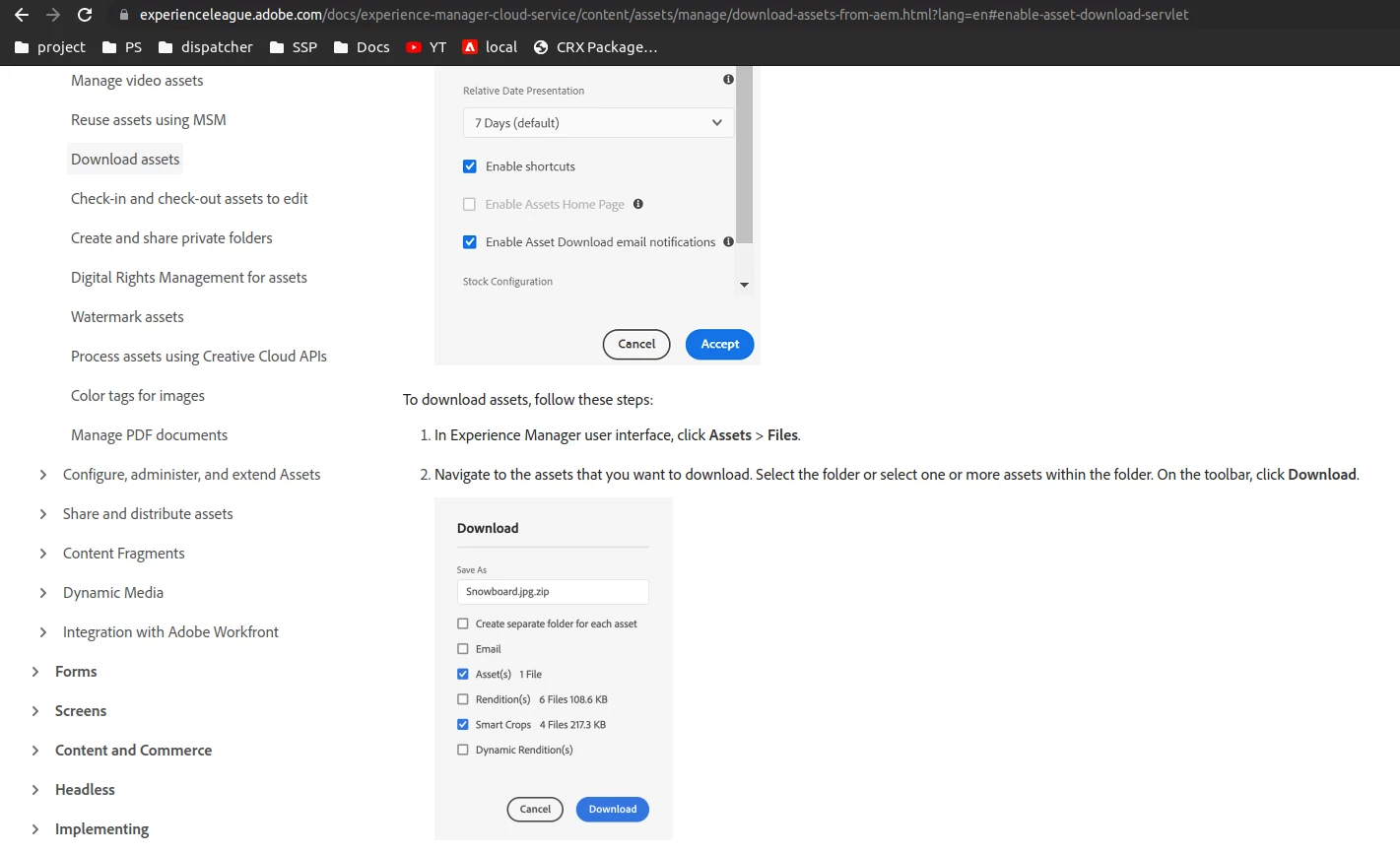
Task: Check the Email checkbox in Download dialog
Action: (463, 649)
